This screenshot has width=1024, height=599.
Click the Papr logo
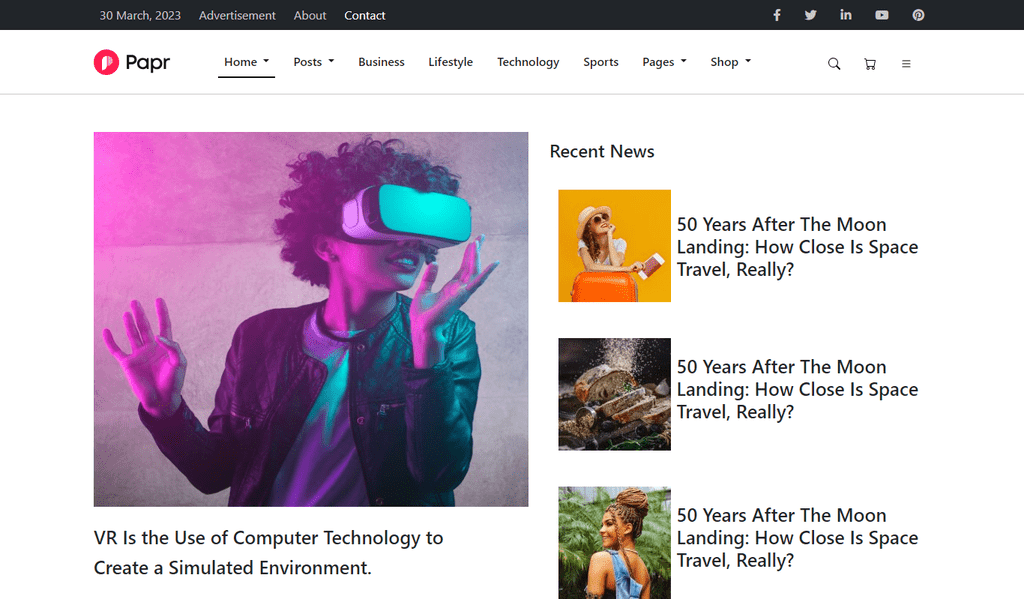132,62
